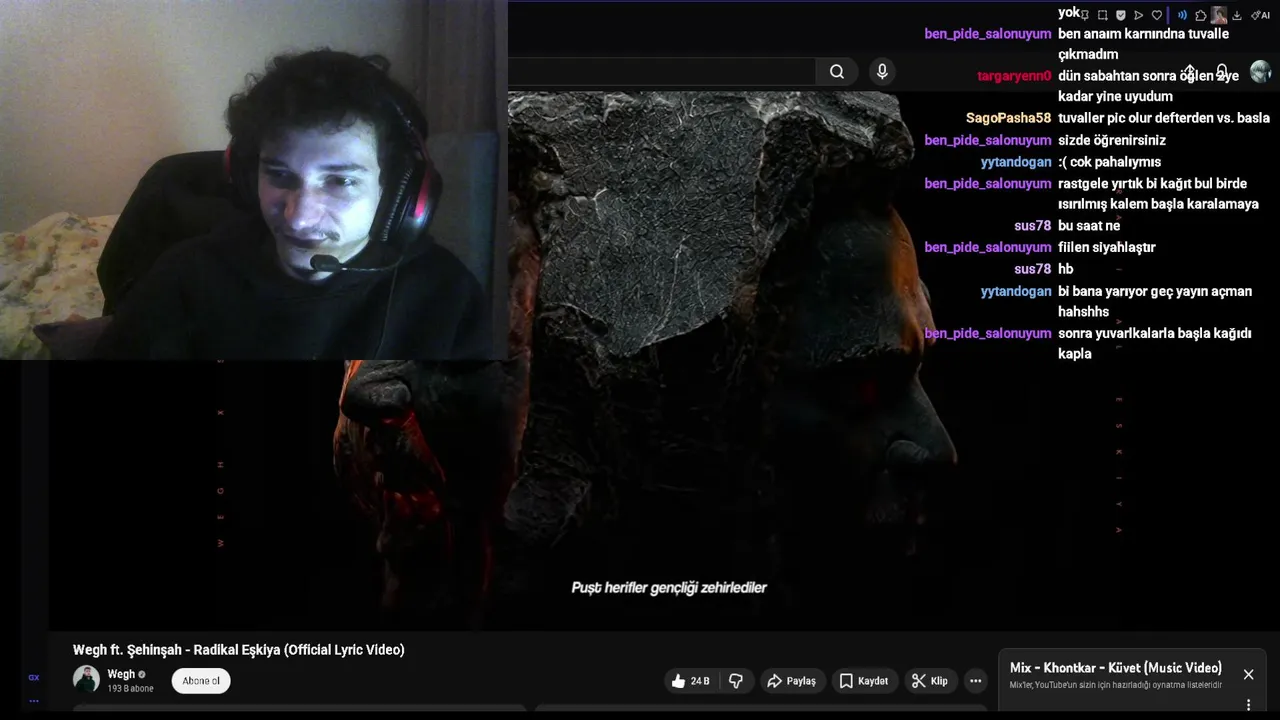Click the GX icon in sidebar
Image resolution: width=1280 pixels, height=720 pixels.
click(33, 677)
